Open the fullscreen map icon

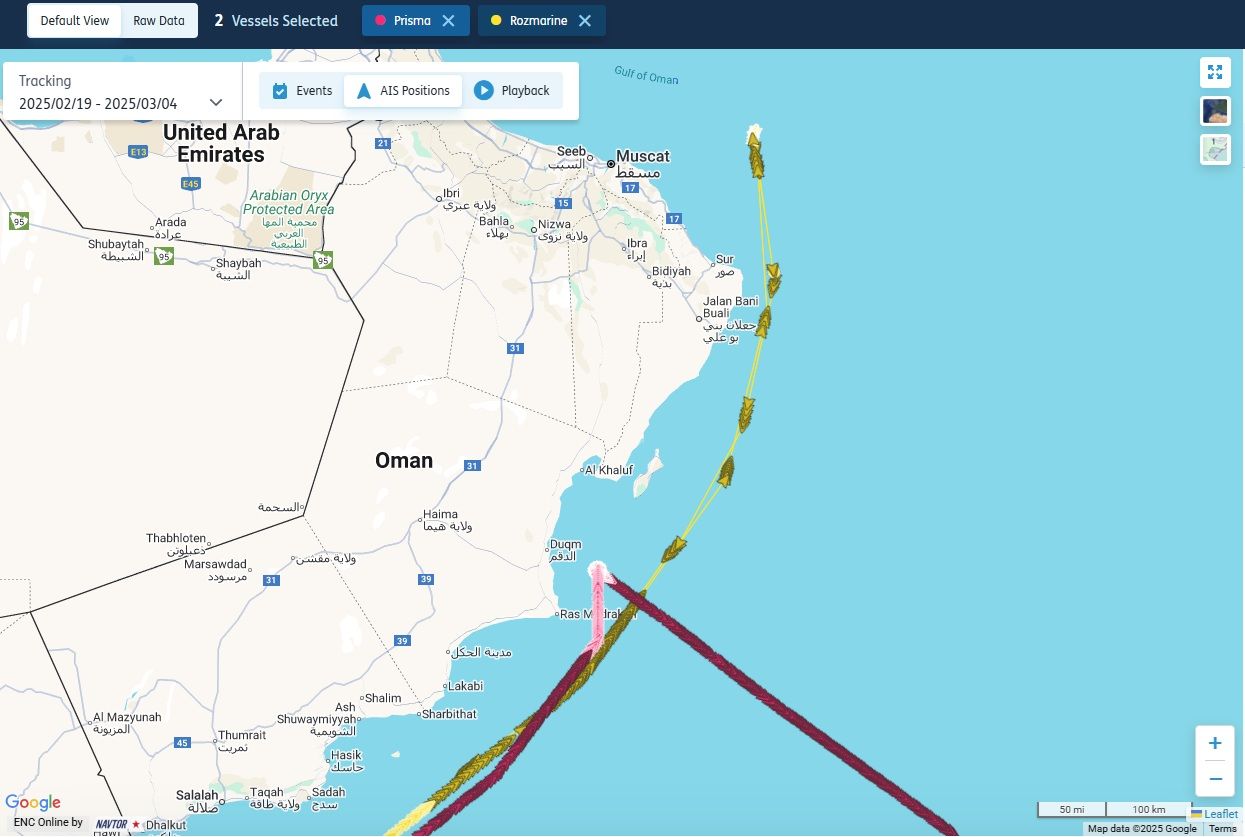point(1215,72)
